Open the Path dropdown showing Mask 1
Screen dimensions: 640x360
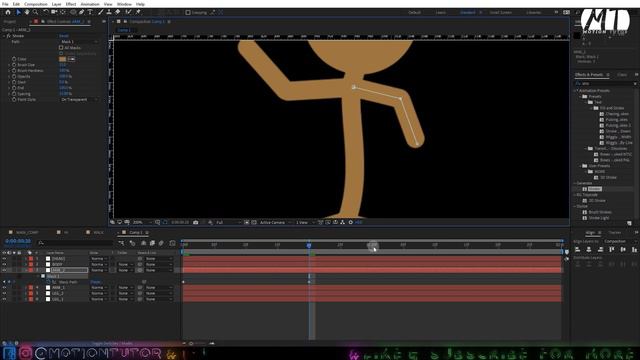pyautogui.click(x=79, y=42)
